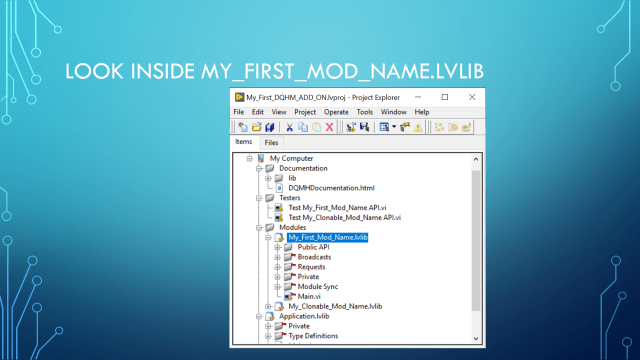
Task: Expand the Type Definitions folder
Action: (x=268, y=336)
